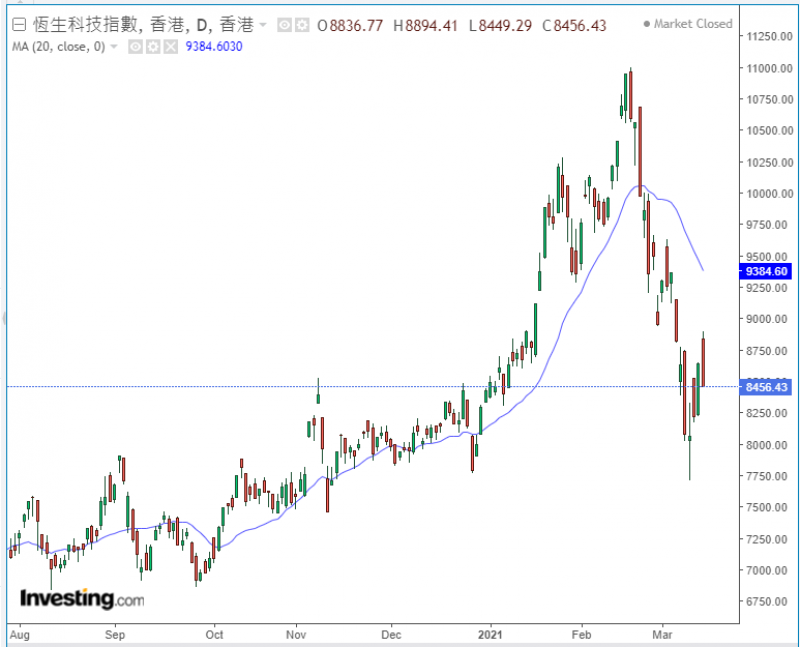800x647 pixels.
Task: Click the 8456.43 current price tag
Action: 767,387
